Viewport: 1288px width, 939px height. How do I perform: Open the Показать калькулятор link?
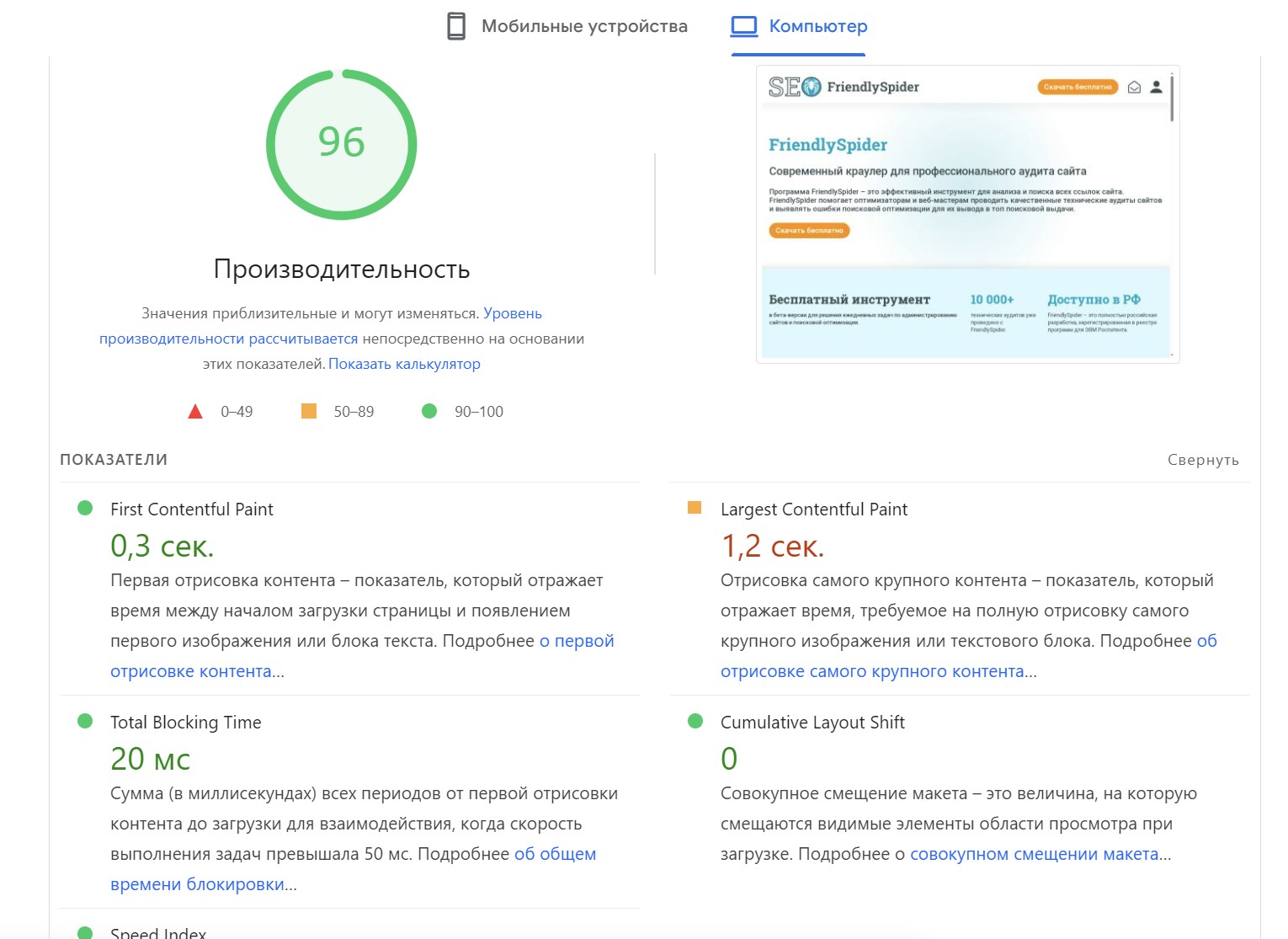tap(404, 364)
